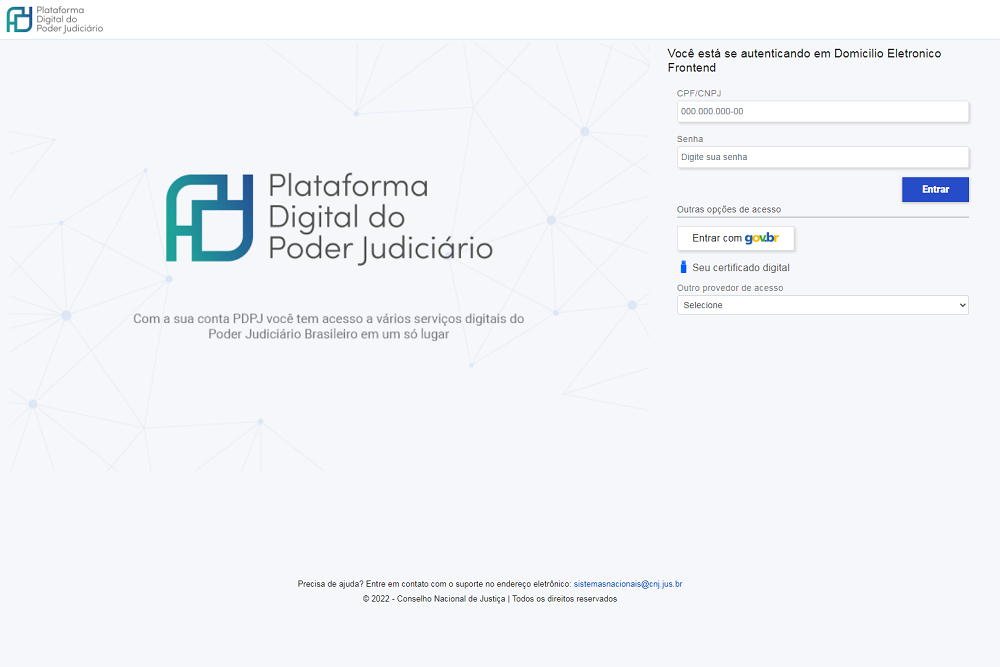Viewport: 1000px width, 667px height.
Task: Click the blue Entrar button
Action: (935, 189)
